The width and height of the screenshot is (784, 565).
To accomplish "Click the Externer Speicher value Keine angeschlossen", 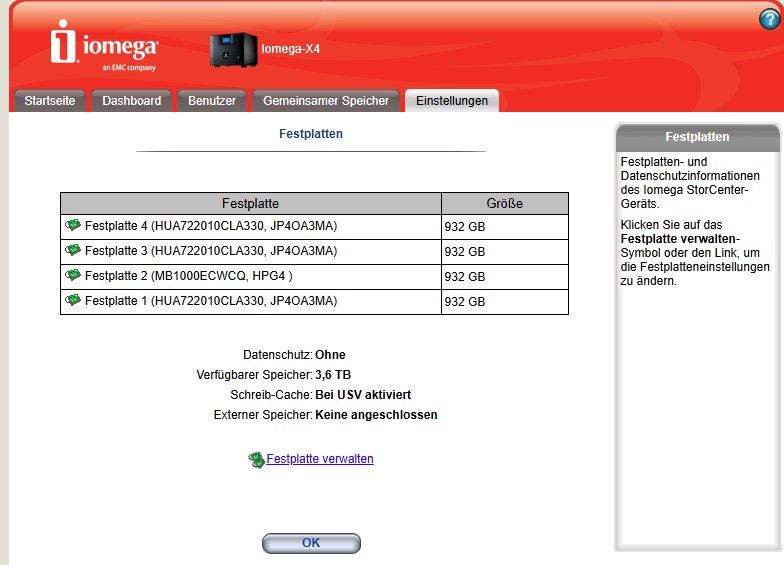I will (376, 414).
